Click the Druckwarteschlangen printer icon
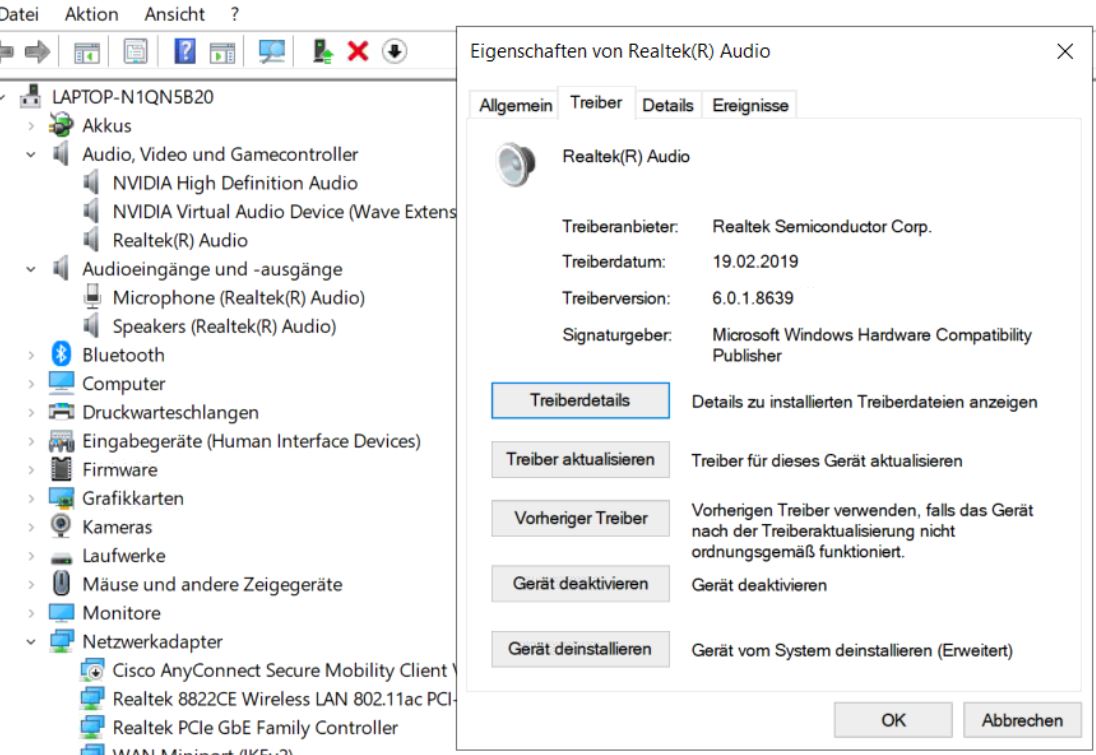Image resolution: width=1096 pixels, height=755 pixels. pyautogui.click(x=62, y=412)
